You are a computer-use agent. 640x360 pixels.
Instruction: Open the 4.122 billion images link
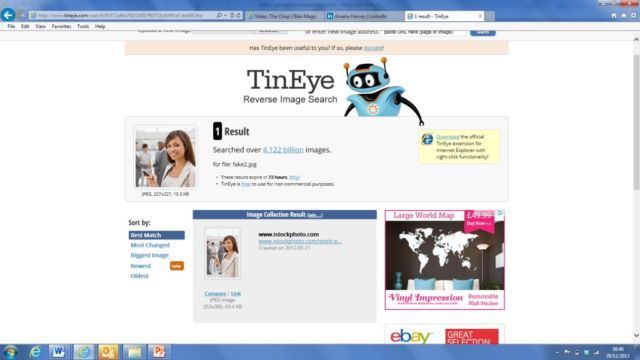(283, 150)
